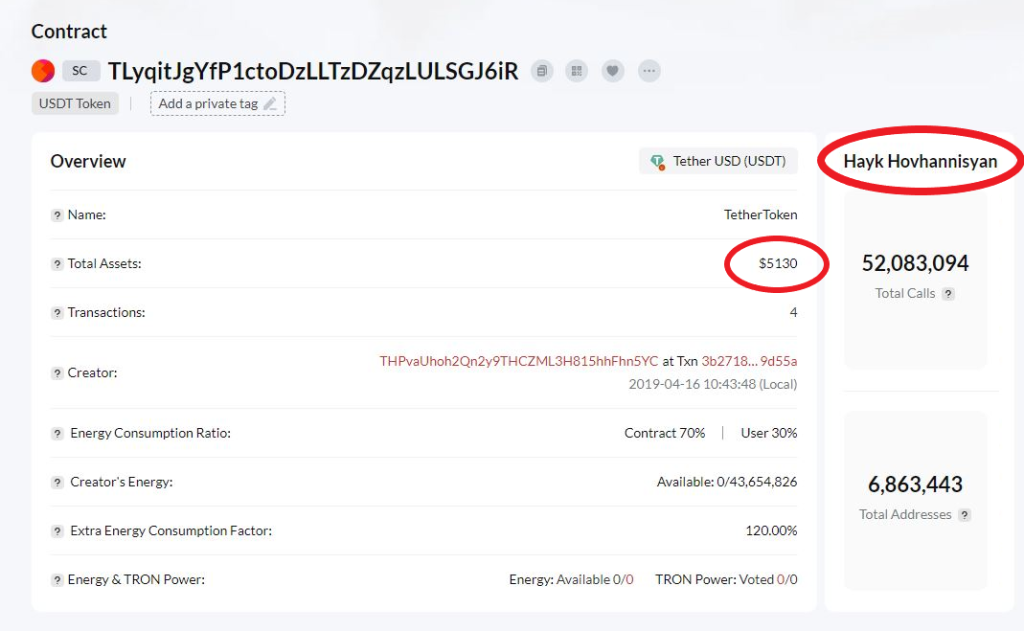Click TRON Power: Voted 0/0 value
This screenshot has width=1024, height=631.
coord(726,579)
